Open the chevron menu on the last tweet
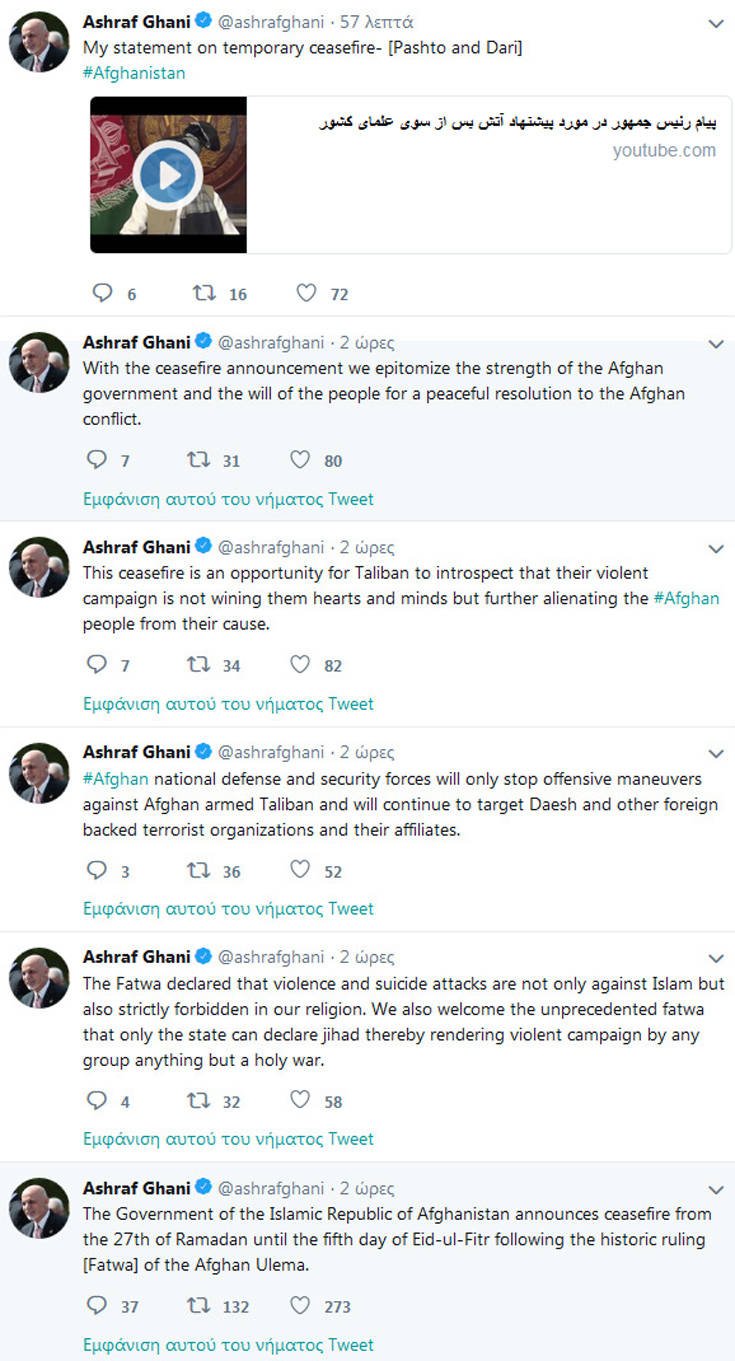Screen dimensions: 735x1361 pyautogui.click(x=716, y=1190)
